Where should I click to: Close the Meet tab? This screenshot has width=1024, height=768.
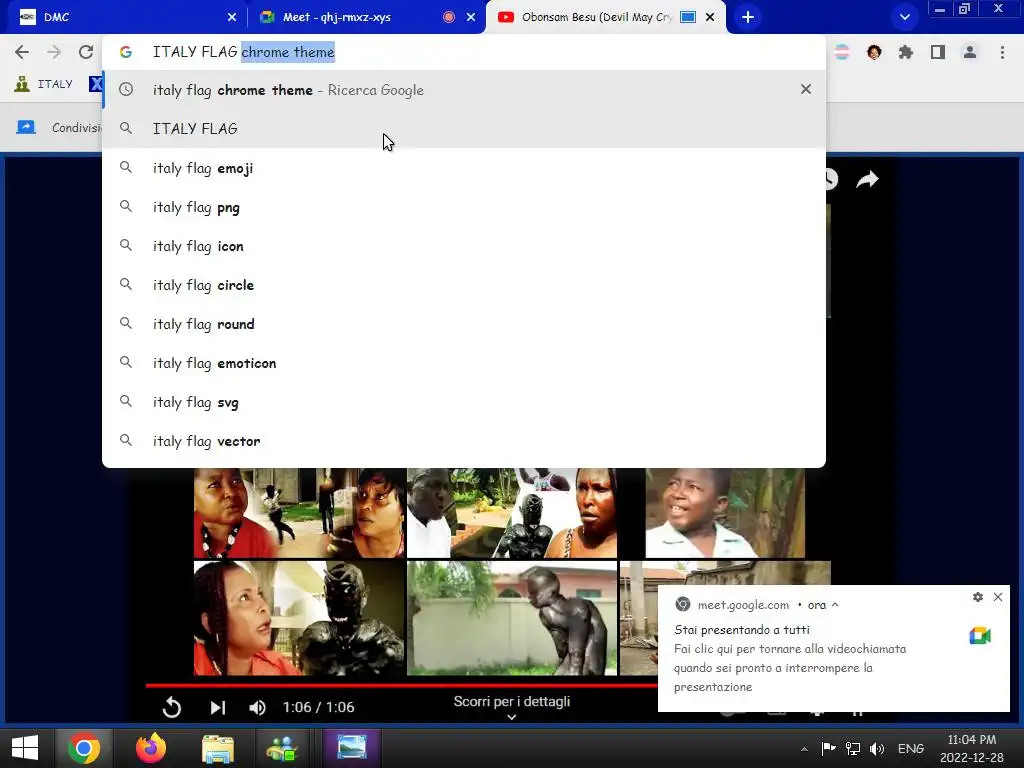(x=471, y=17)
